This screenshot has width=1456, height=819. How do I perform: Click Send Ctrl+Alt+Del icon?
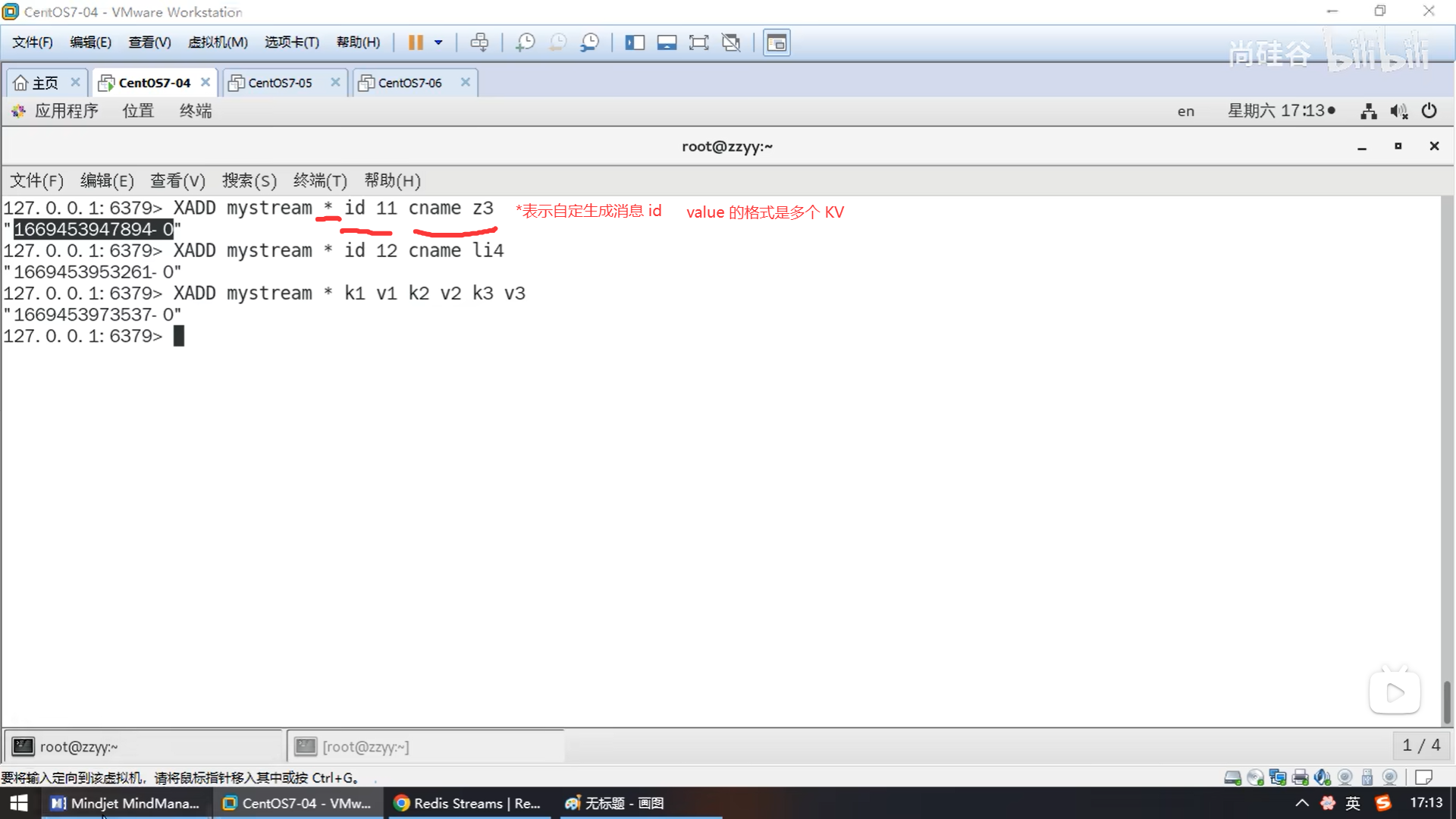click(x=479, y=42)
